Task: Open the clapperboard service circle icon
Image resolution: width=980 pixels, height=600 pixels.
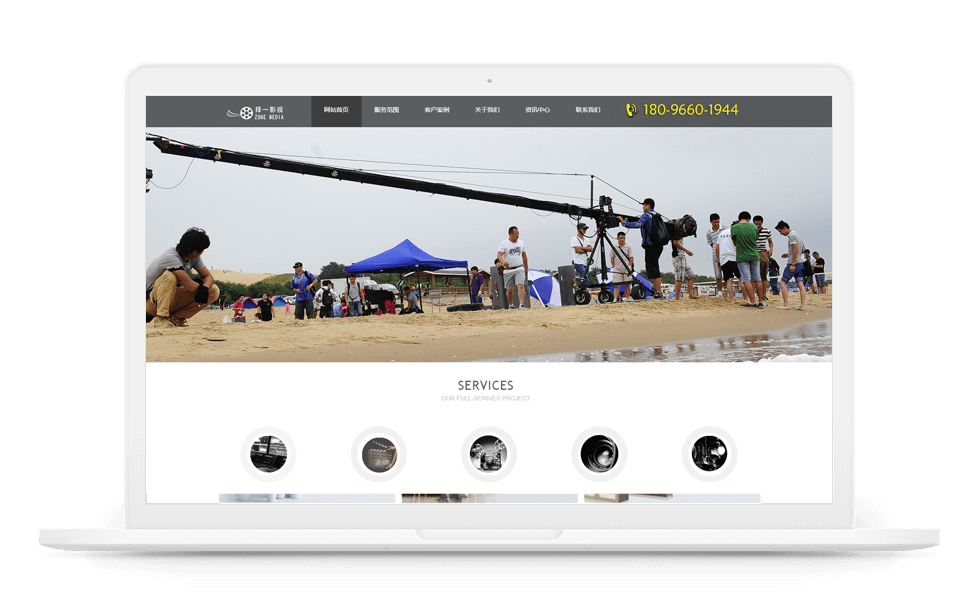Action: 378,454
